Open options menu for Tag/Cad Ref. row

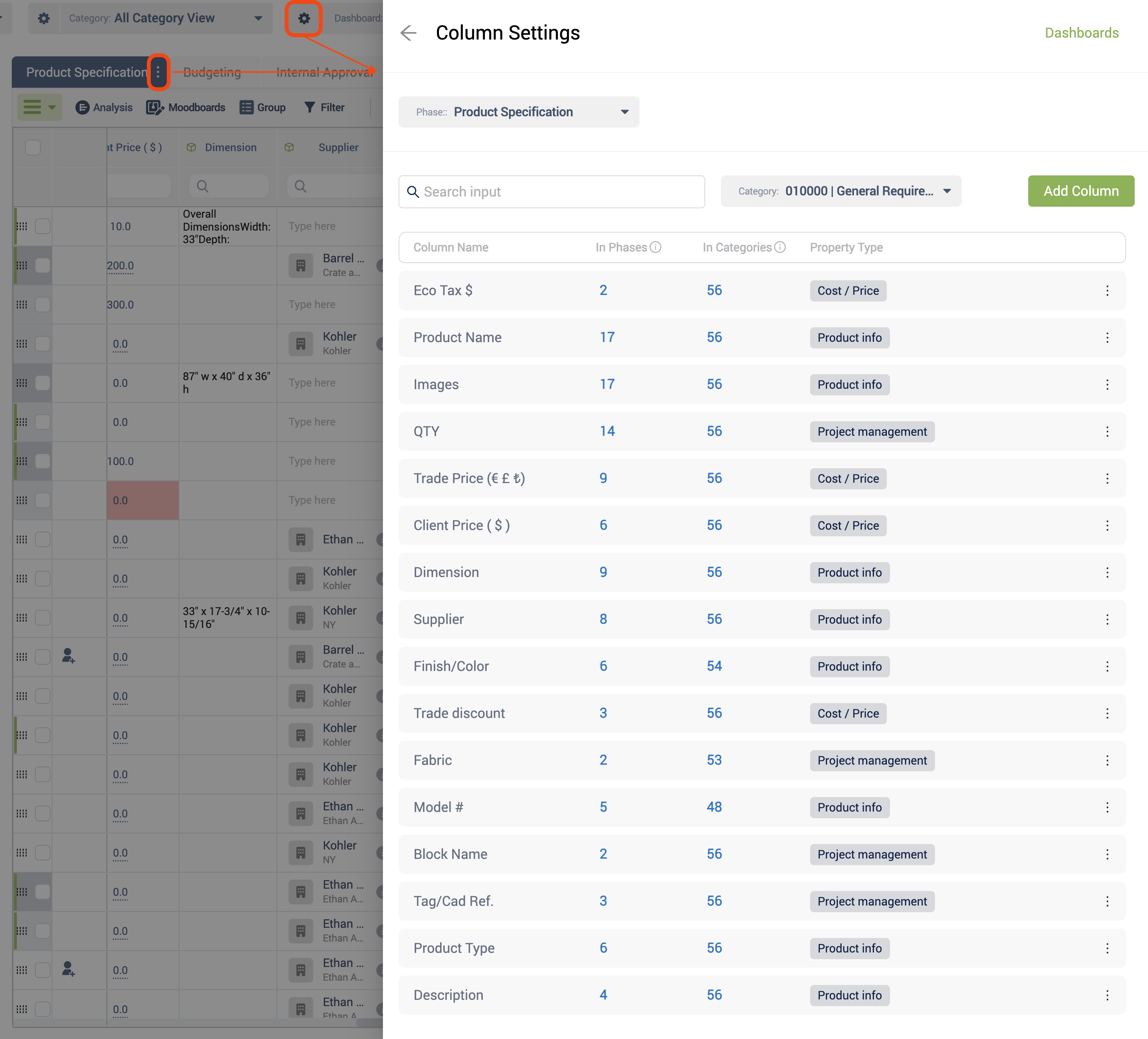[x=1107, y=901]
